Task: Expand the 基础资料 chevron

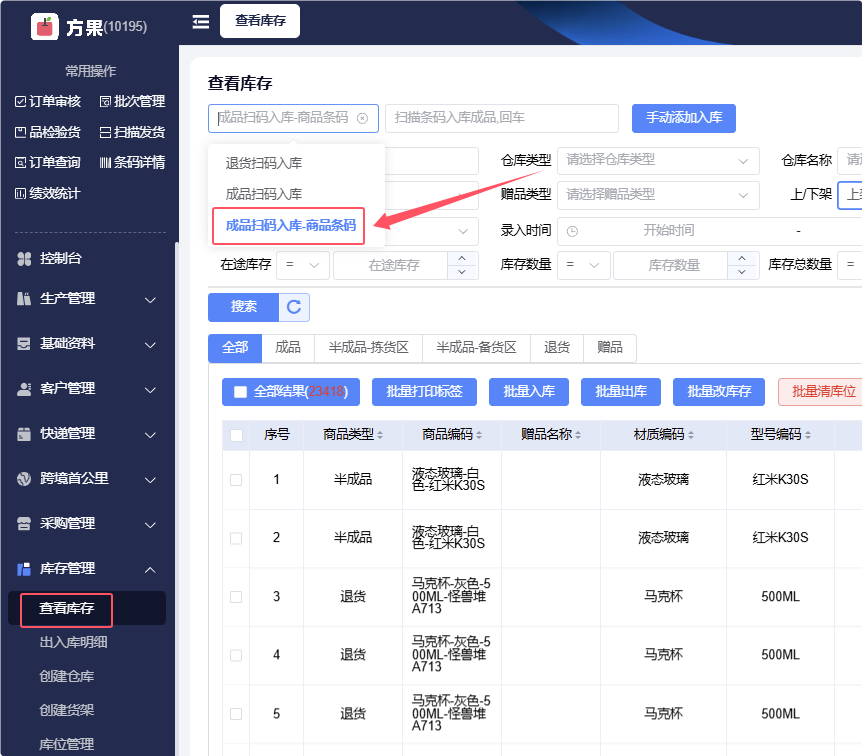Action: (x=150, y=345)
